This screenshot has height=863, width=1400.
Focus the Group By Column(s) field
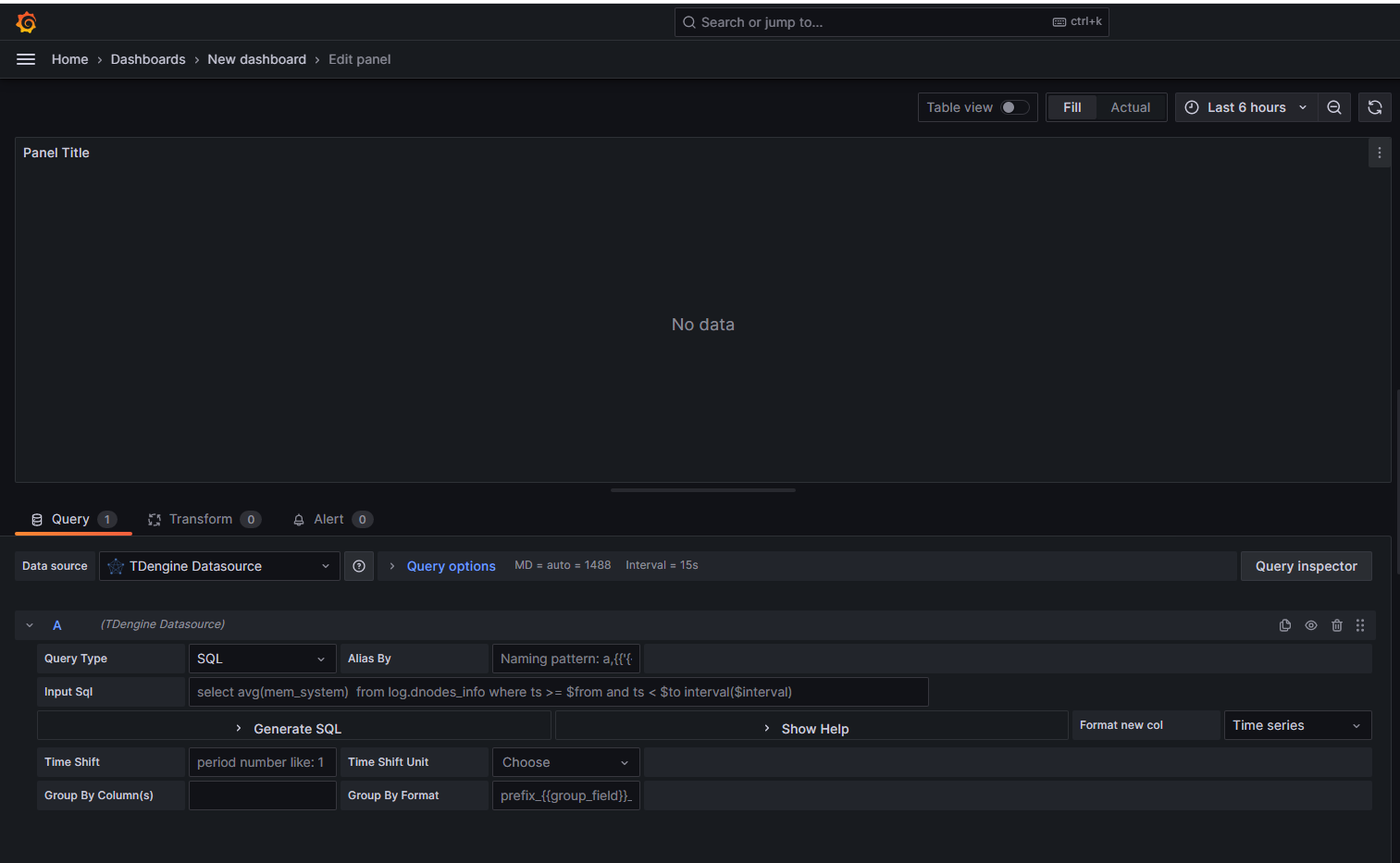pyautogui.click(x=263, y=795)
